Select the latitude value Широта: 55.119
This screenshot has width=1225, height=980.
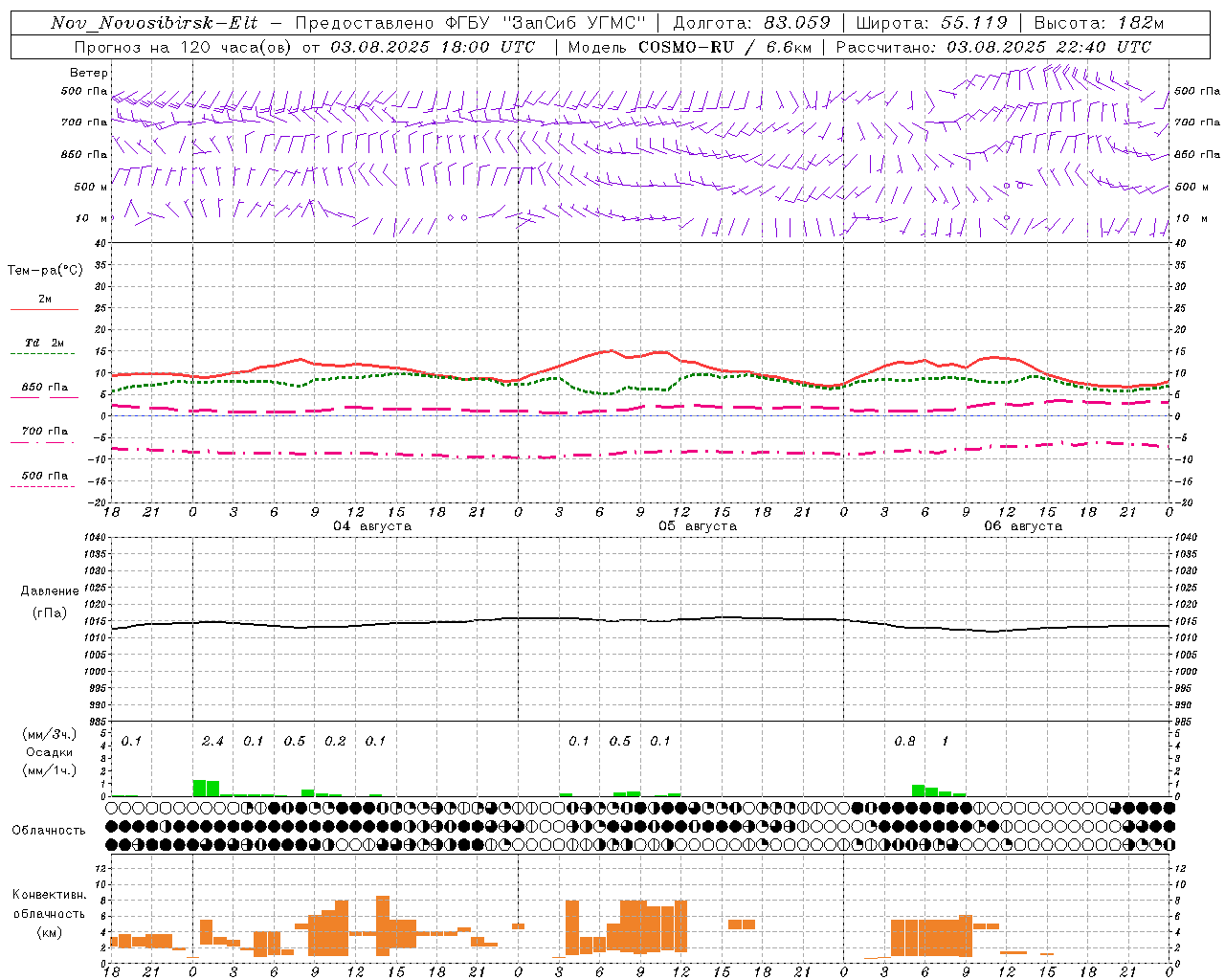pos(932,23)
